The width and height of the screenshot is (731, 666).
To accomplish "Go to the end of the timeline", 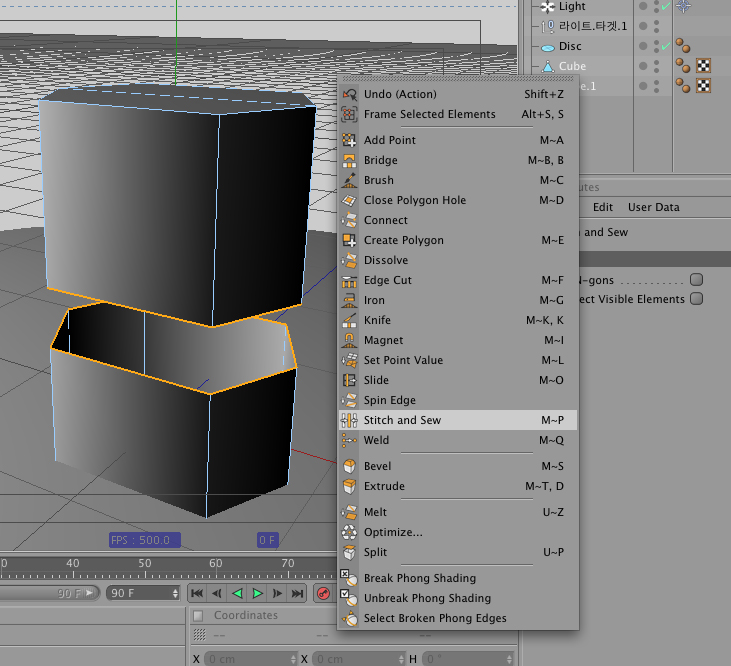I will (x=297, y=593).
